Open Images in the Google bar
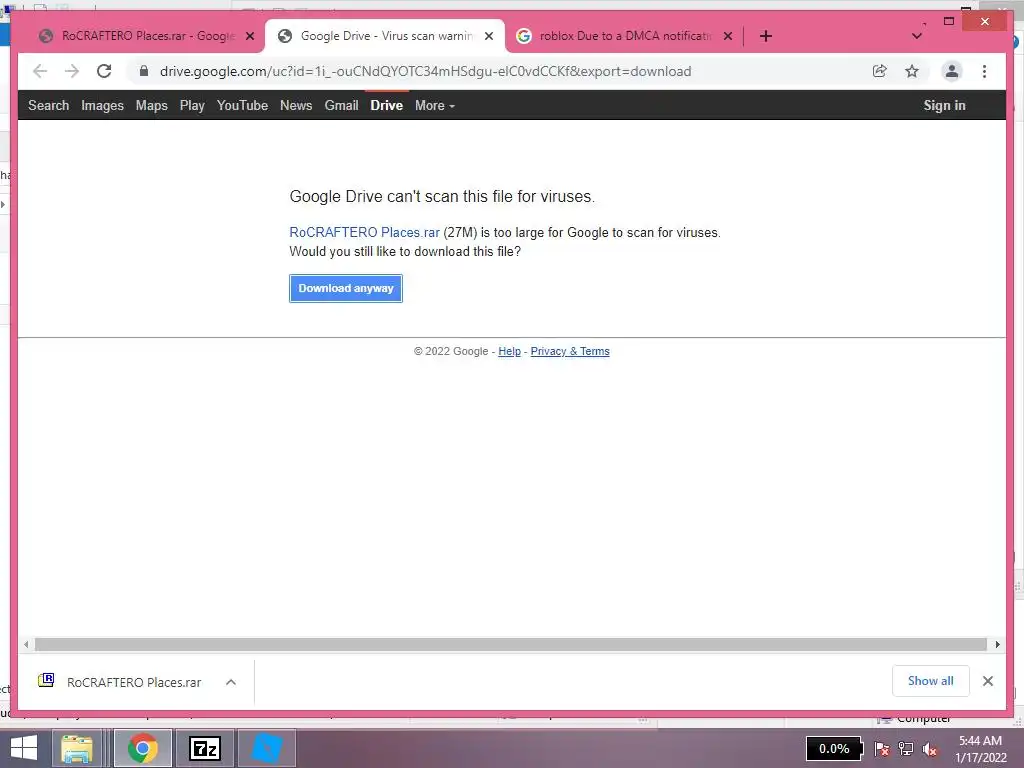Viewport: 1024px width, 768px height. pyautogui.click(x=103, y=105)
